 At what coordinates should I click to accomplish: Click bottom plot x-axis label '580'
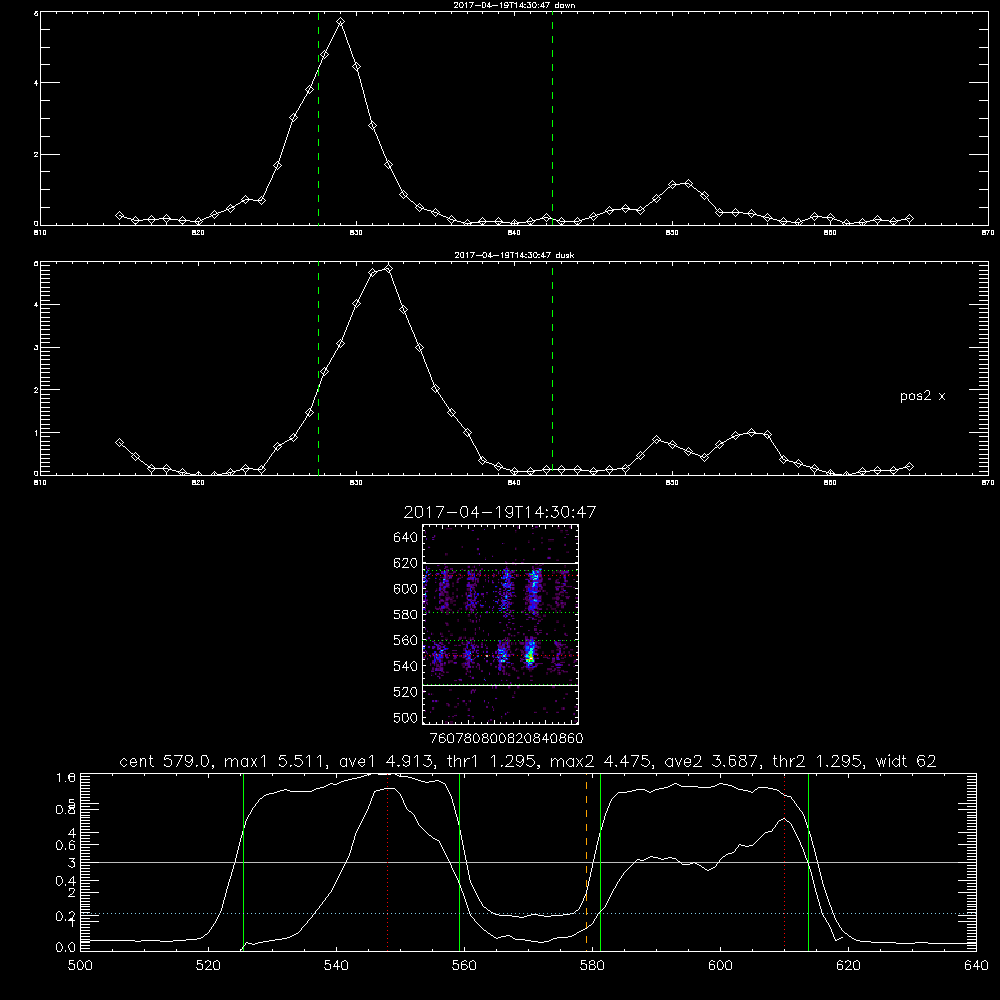click(x=592, y=966)
